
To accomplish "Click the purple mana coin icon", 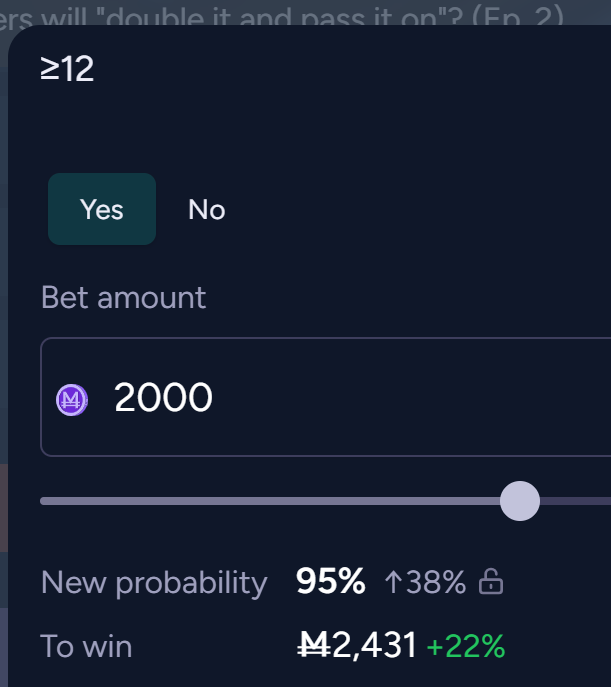I will coord(72,400).
